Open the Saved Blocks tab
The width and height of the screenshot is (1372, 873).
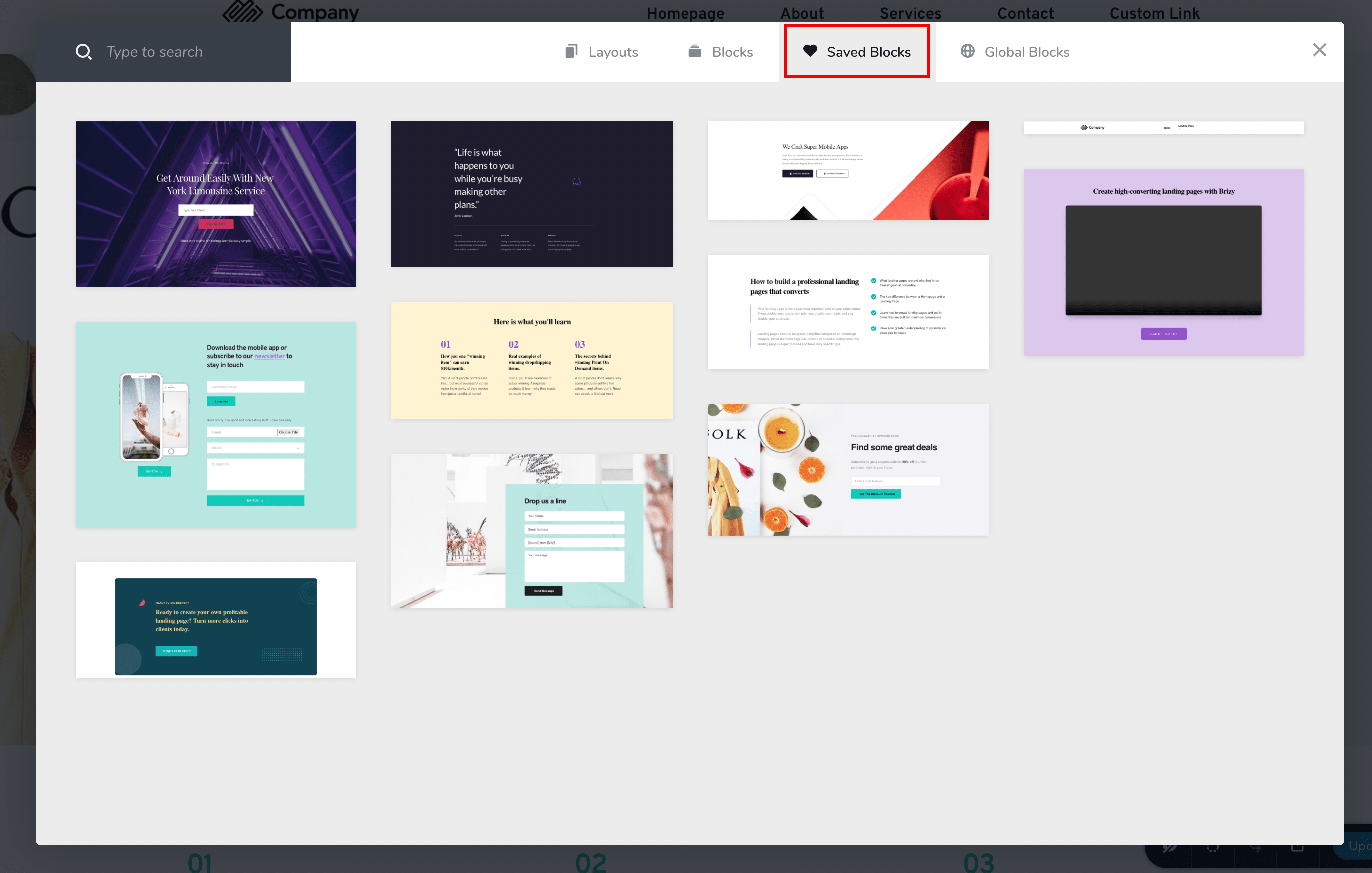pyautogui.click(x=857, y=52)
